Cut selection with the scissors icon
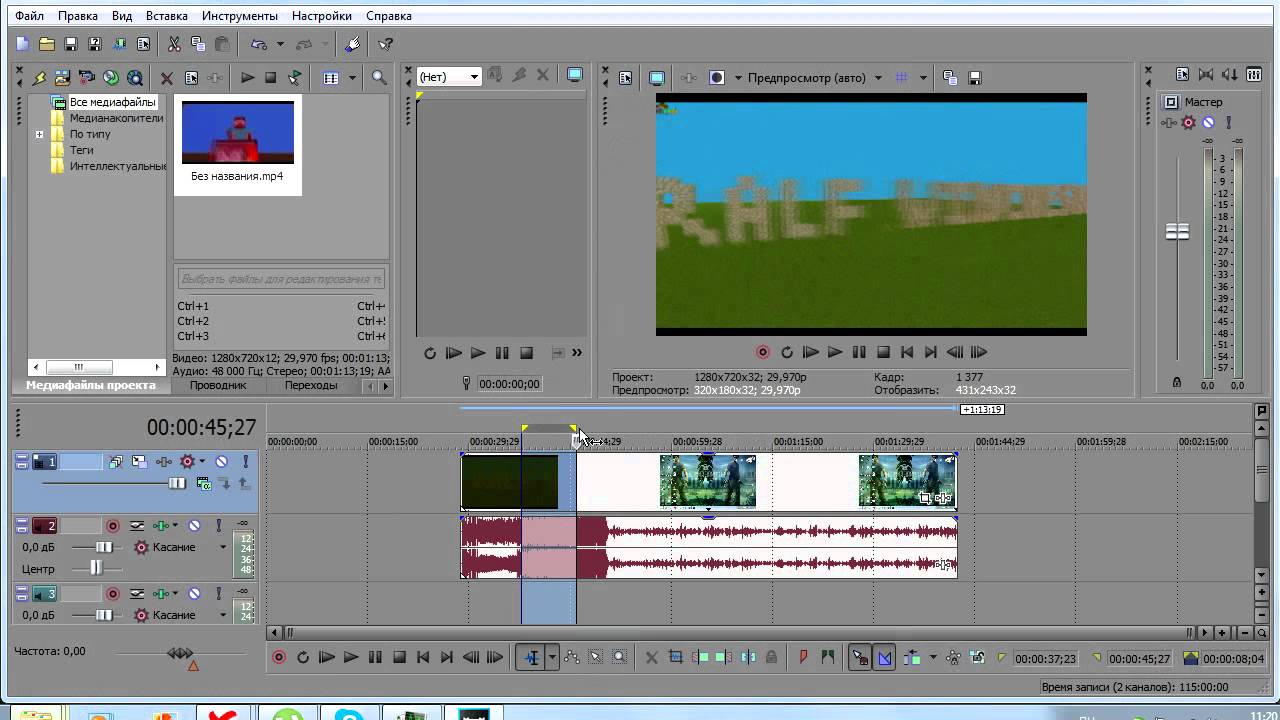This screenshot has width=1280, height=720. 174,44
